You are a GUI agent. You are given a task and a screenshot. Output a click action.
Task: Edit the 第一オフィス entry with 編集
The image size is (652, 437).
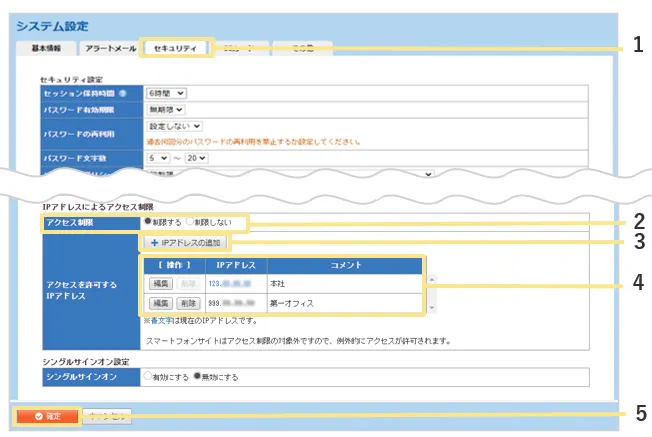click(161, 301)
